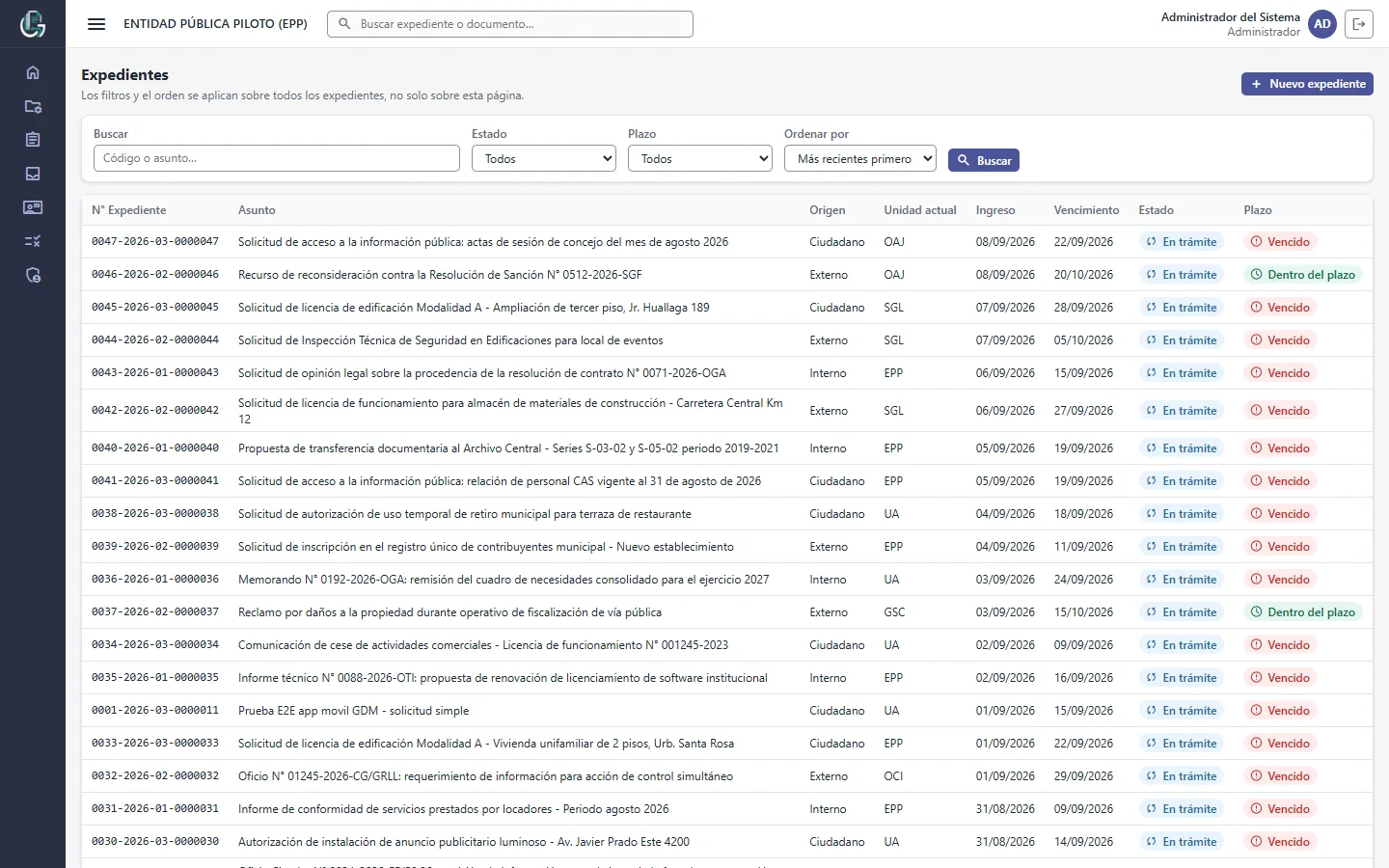Click the Administrador del Sistema user name
The width and height of the screenshot is (1389, 868).
tap(1231, 17)
